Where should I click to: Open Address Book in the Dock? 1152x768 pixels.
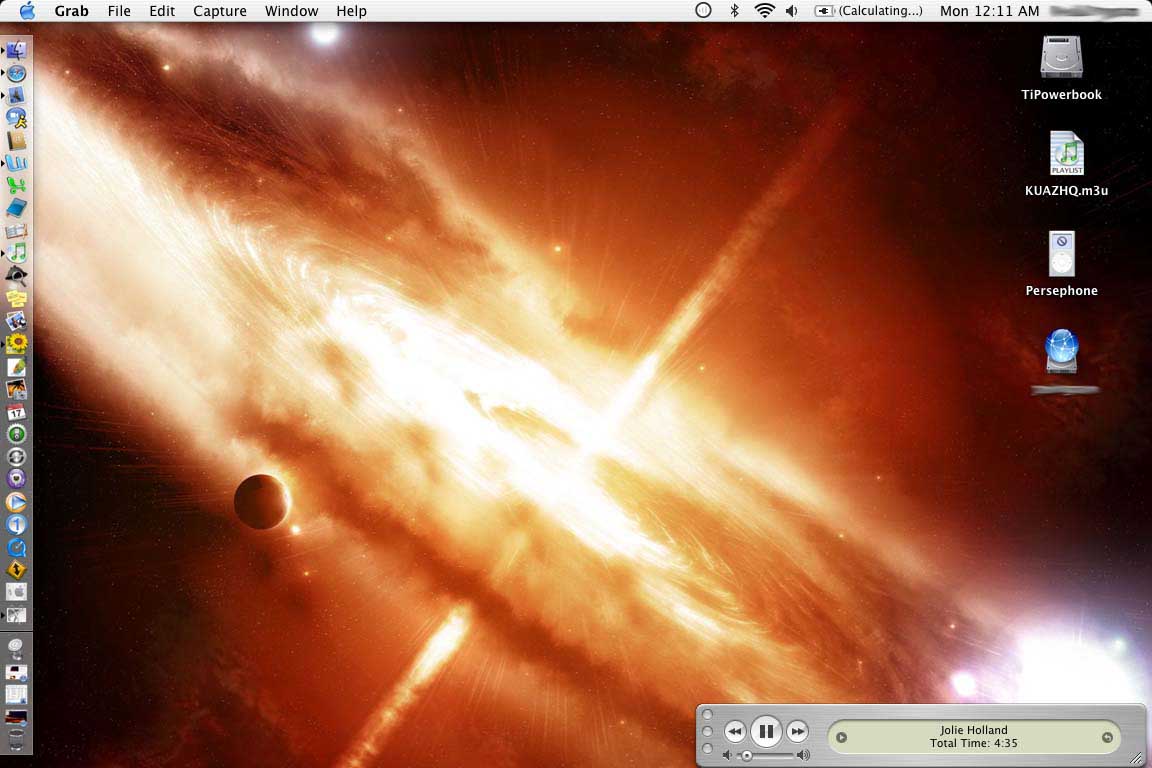pyautogui.click(x=16, y=140)
